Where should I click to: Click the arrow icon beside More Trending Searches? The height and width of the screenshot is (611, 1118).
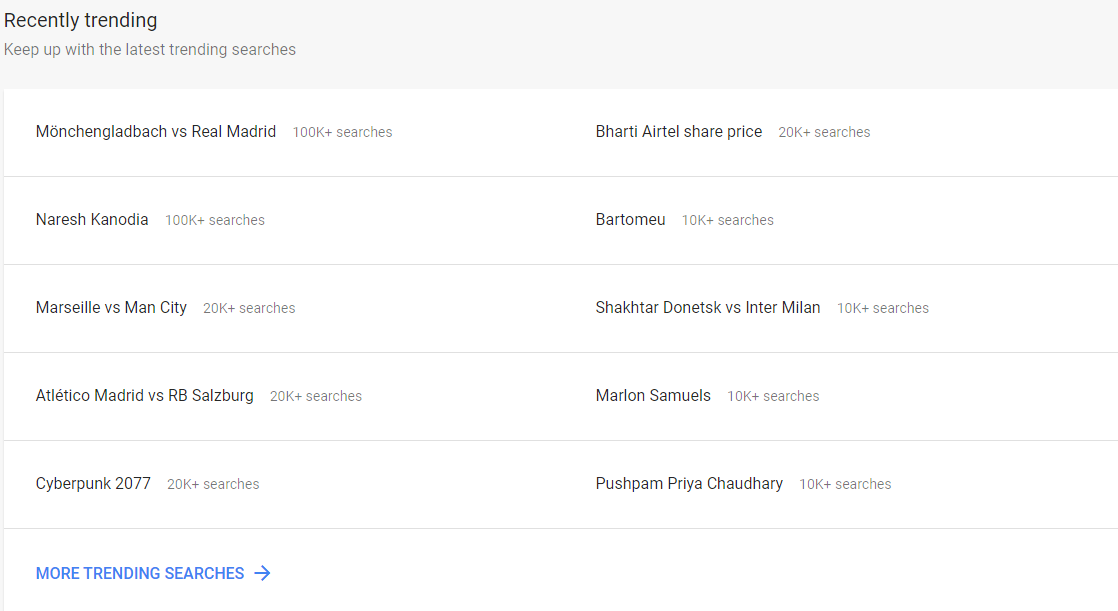(x=262, y=573)
